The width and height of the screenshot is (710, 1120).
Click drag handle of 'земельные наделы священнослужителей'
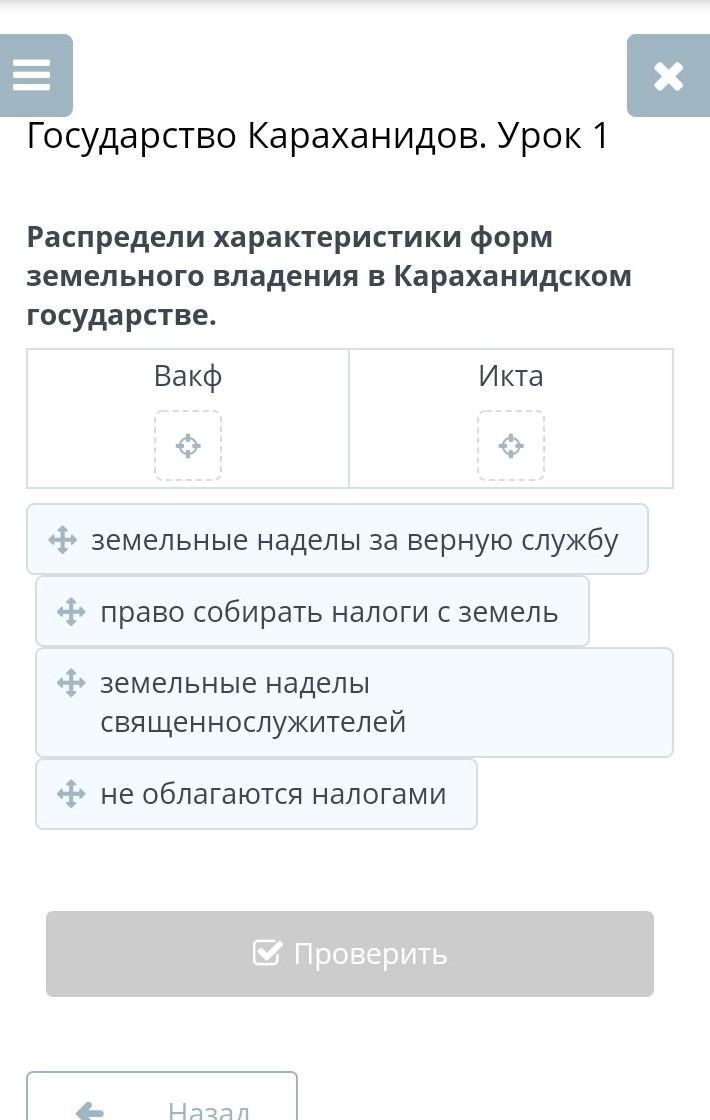coord(71,684)
